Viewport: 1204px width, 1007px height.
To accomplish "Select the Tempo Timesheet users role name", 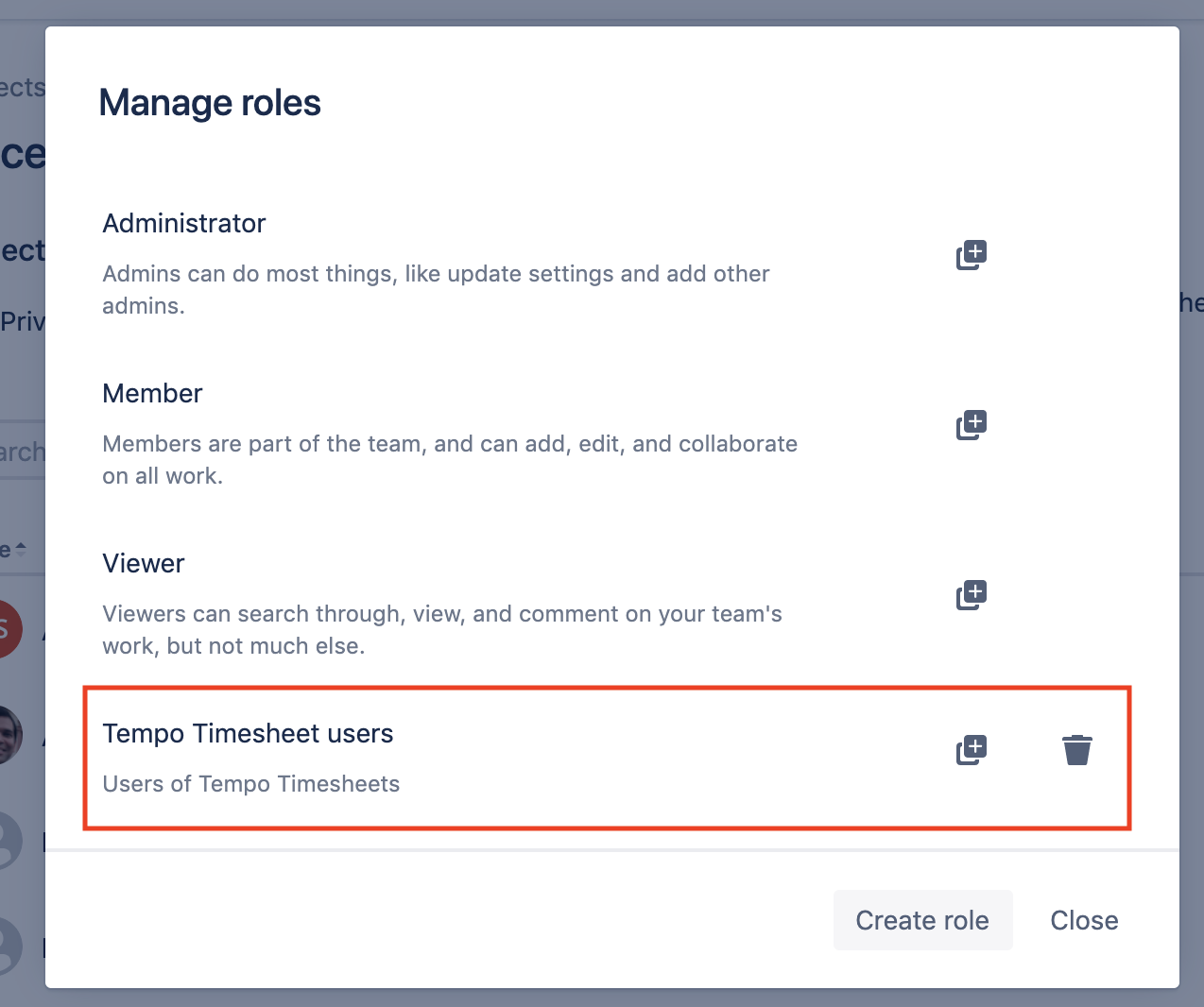I will [x=248, y=733].
